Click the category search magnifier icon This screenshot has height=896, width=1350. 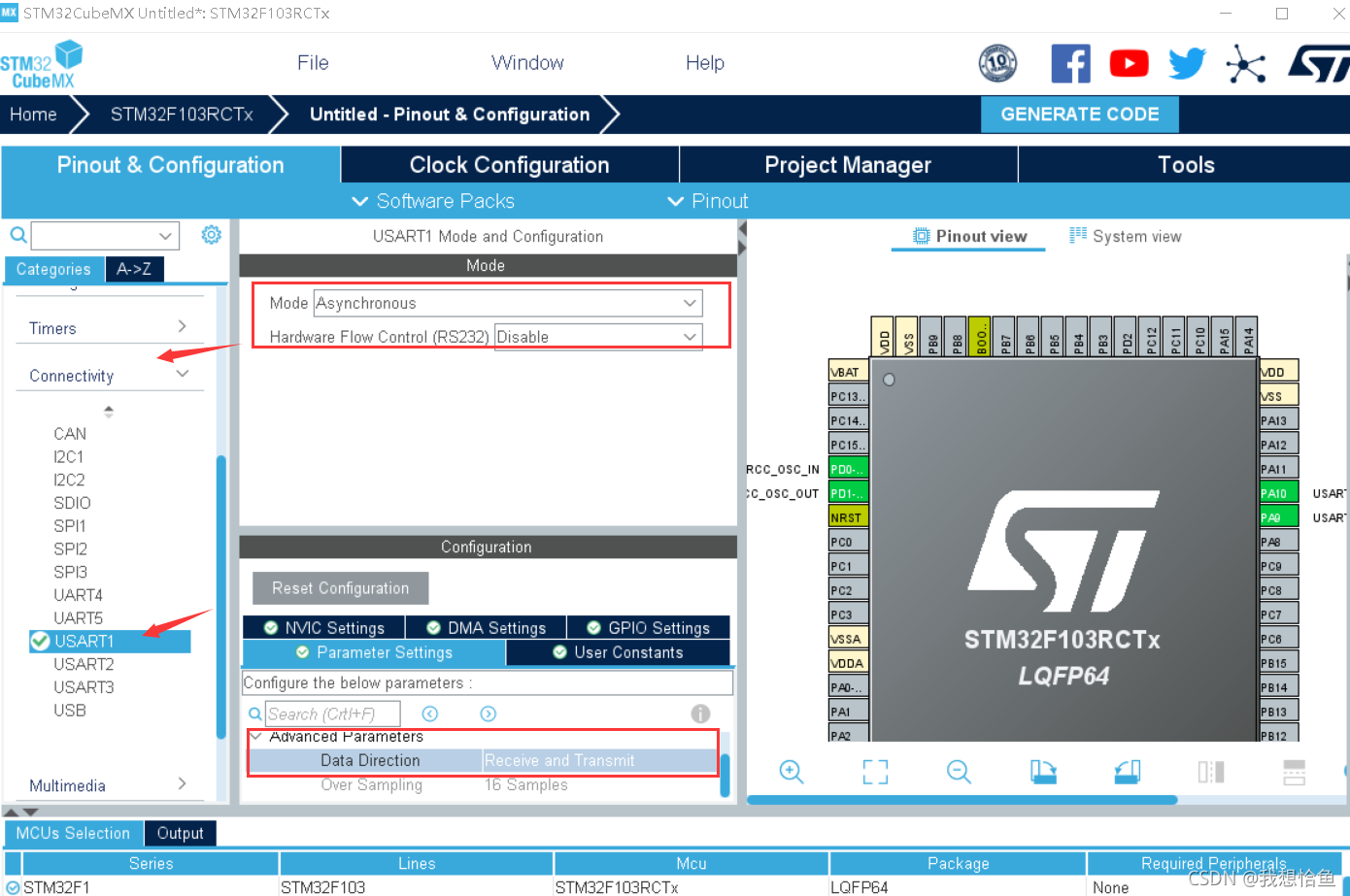coord(17,235)
